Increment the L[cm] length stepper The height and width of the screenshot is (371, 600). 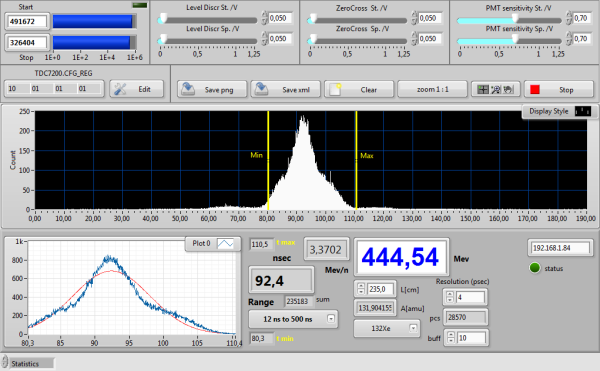click(360, 285)
